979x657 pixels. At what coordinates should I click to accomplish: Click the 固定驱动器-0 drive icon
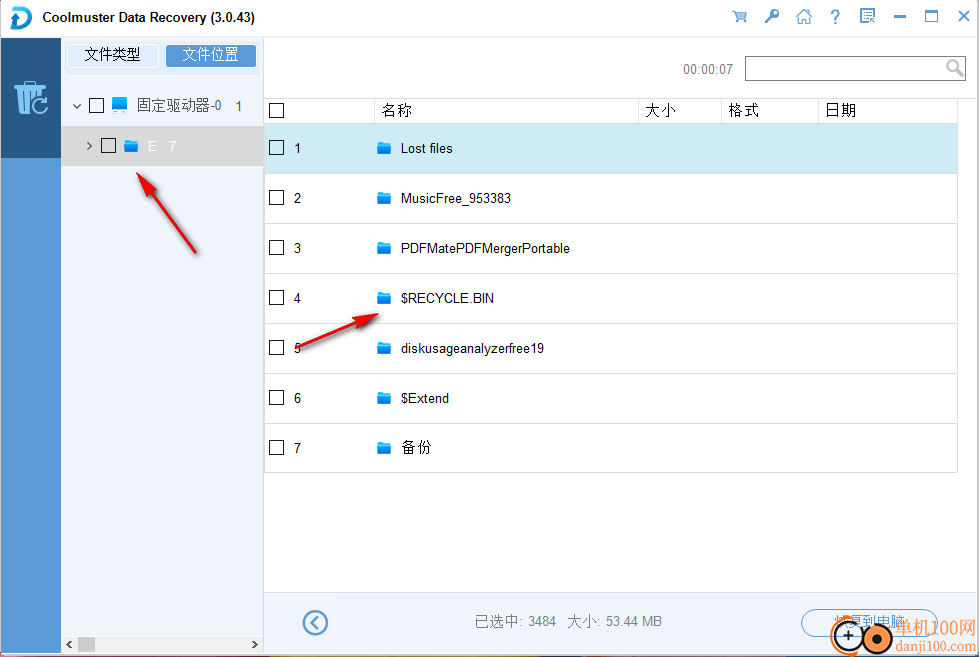coord(119,105)
